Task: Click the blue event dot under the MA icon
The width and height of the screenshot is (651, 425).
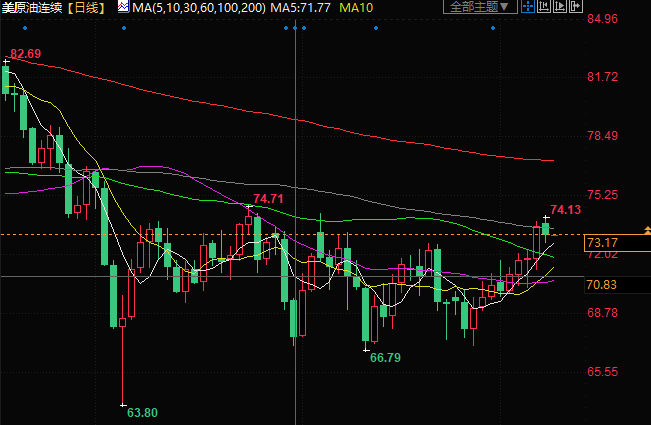Action: [121, 27]
